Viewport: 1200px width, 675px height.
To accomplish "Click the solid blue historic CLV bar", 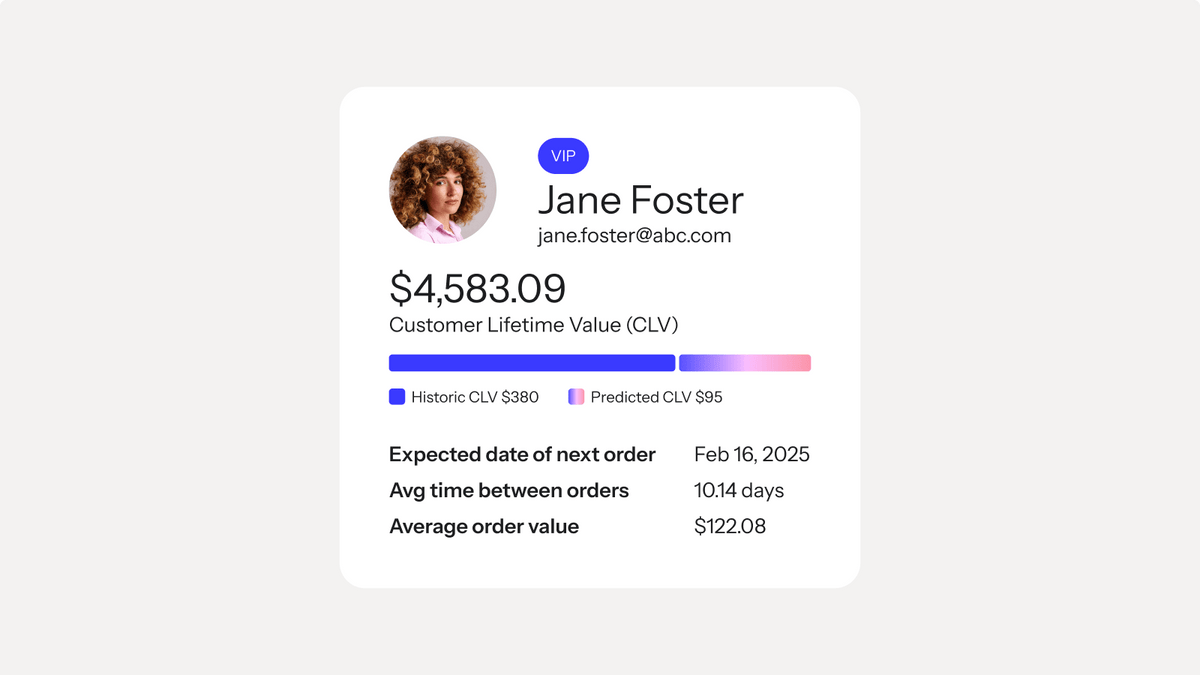I will point(532,363).
